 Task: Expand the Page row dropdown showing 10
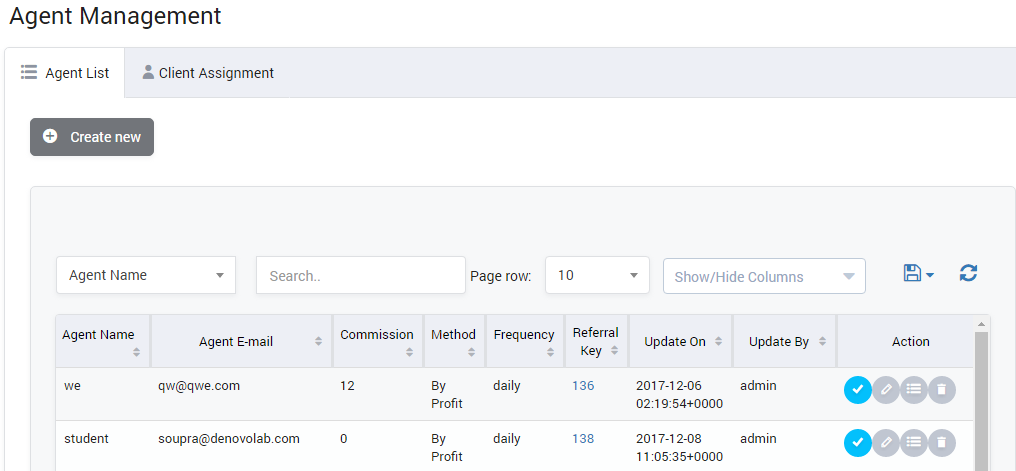597,275
